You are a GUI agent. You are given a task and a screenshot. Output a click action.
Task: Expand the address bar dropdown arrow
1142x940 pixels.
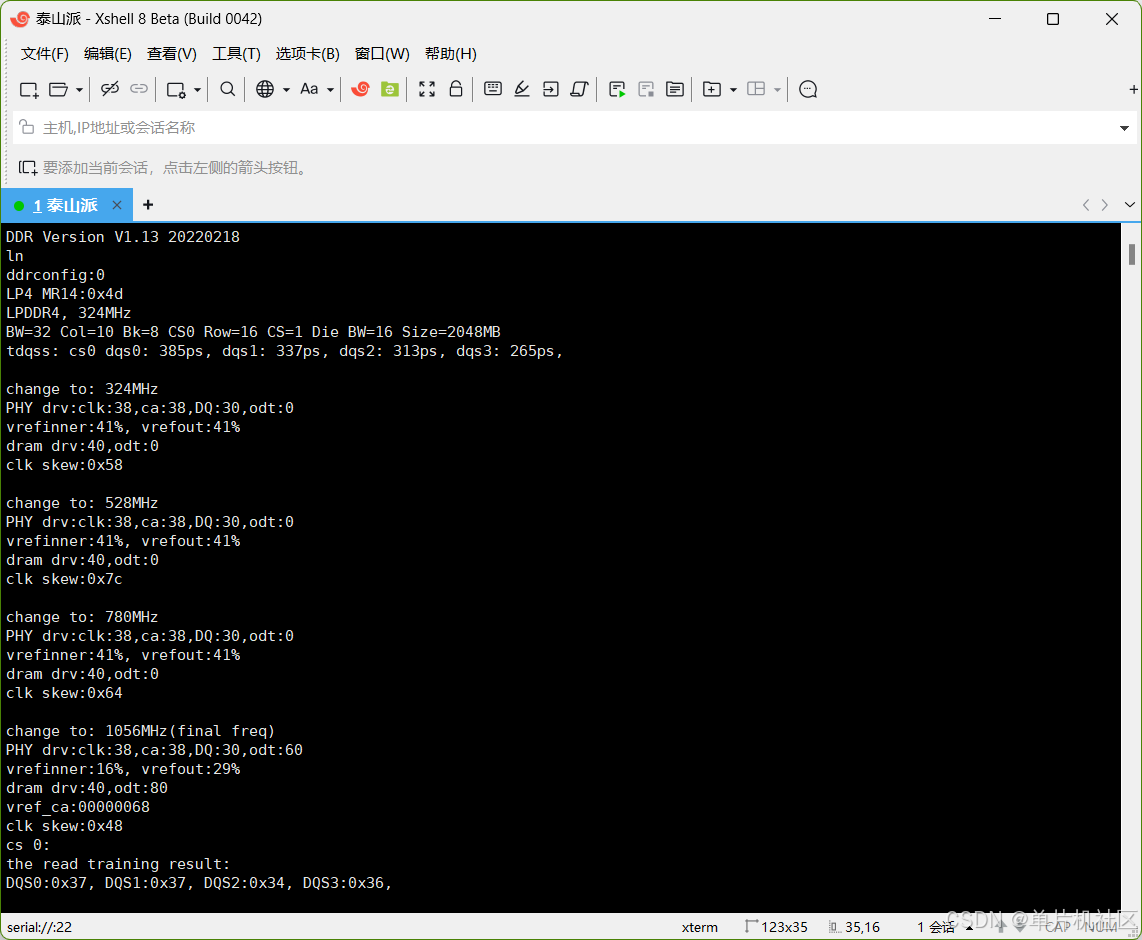pyautogui.click(x=1125, y=129)
